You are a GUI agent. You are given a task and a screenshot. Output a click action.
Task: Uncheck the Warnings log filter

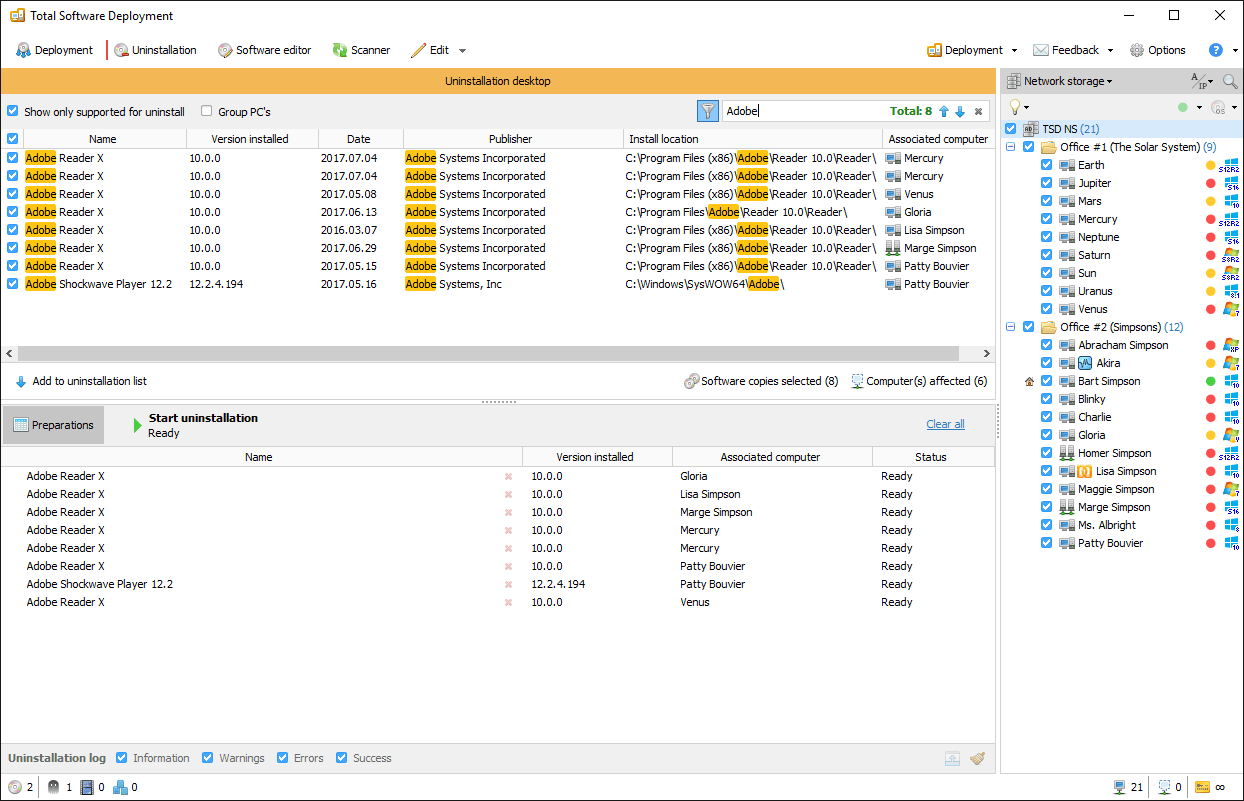pyautogui.click(x=208, y=758)
